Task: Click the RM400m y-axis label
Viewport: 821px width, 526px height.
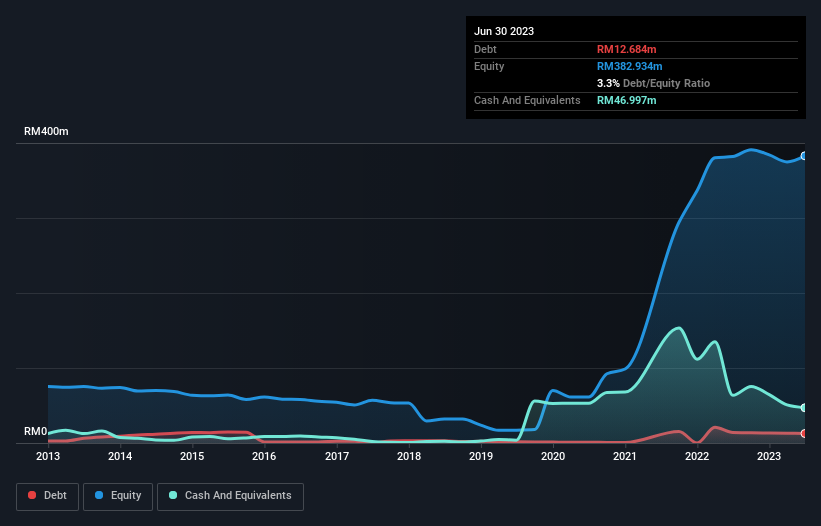Action: click(46, 131)
